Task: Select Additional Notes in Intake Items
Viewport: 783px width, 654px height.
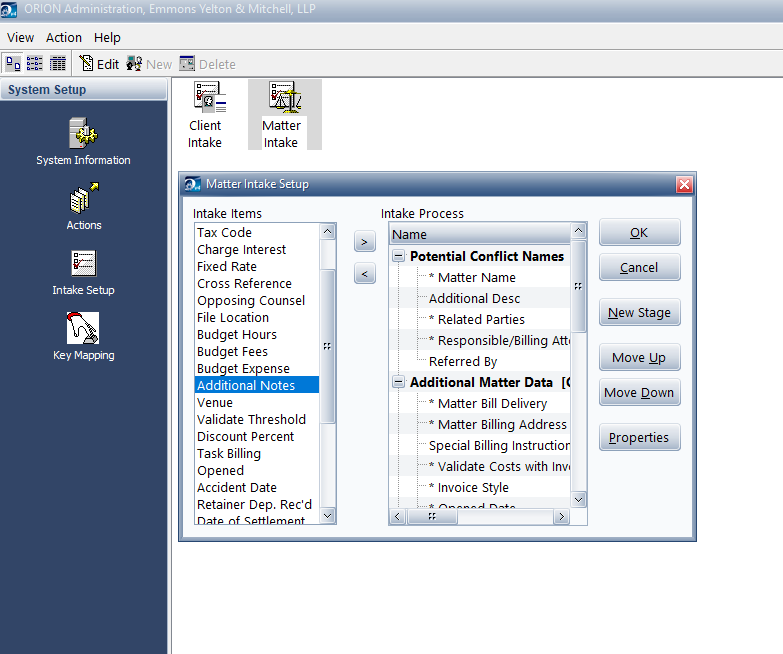Action: 257,385
